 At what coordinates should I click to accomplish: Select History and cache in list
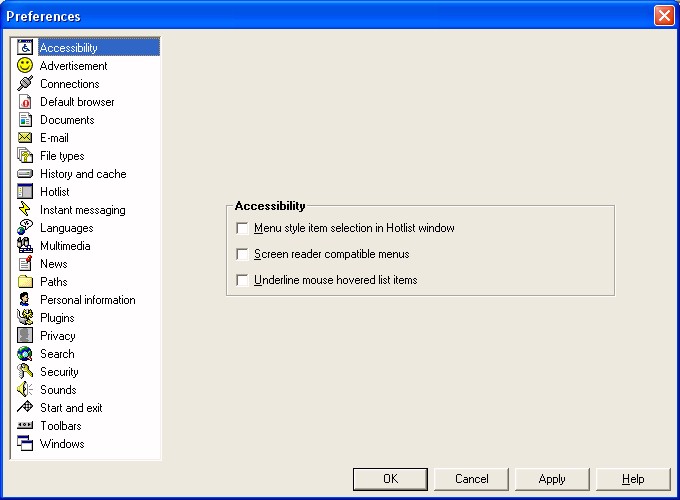click(x=83, y=174)
